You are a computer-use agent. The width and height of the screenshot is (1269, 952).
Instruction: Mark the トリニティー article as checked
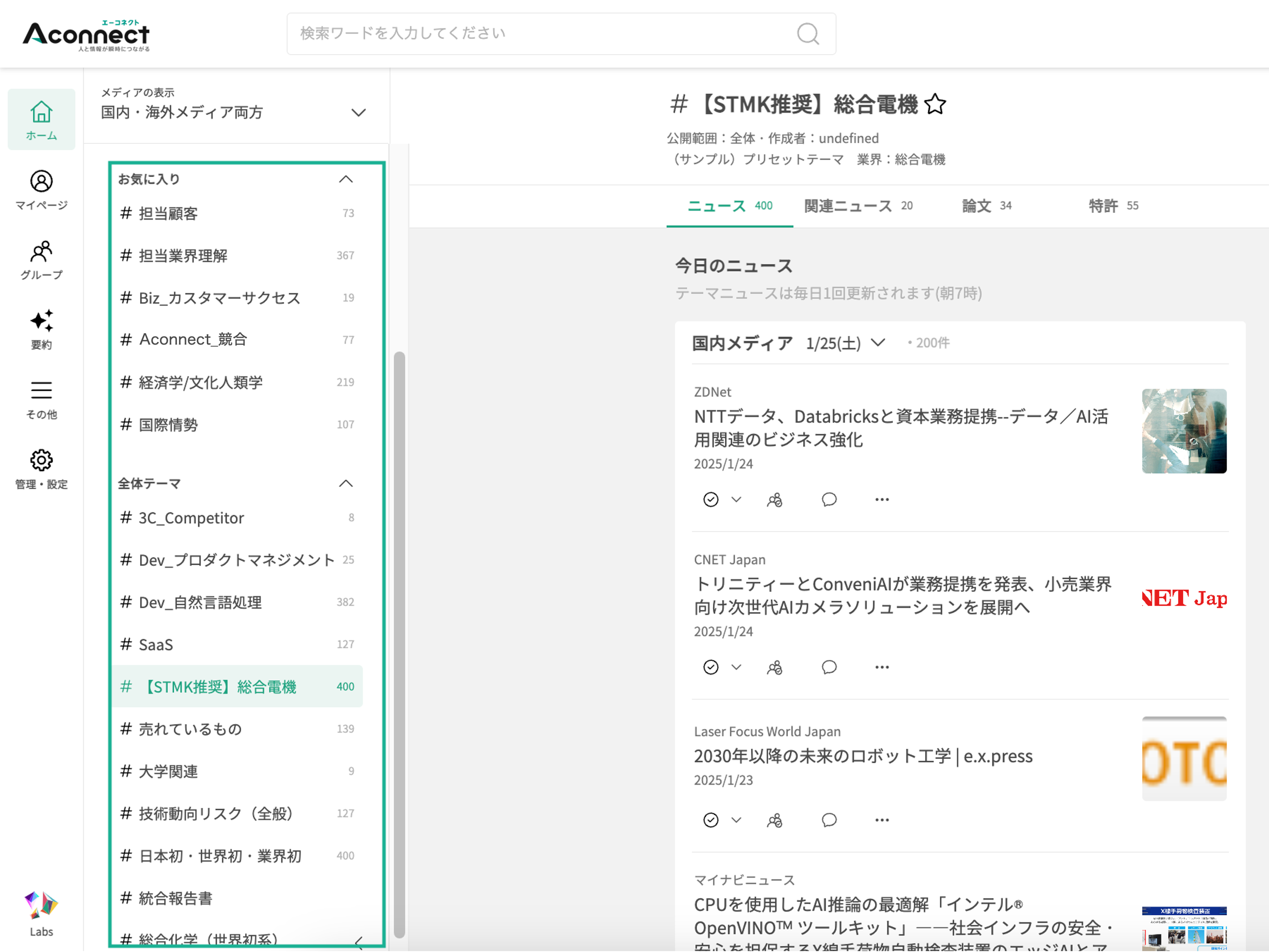coord(711,667)
